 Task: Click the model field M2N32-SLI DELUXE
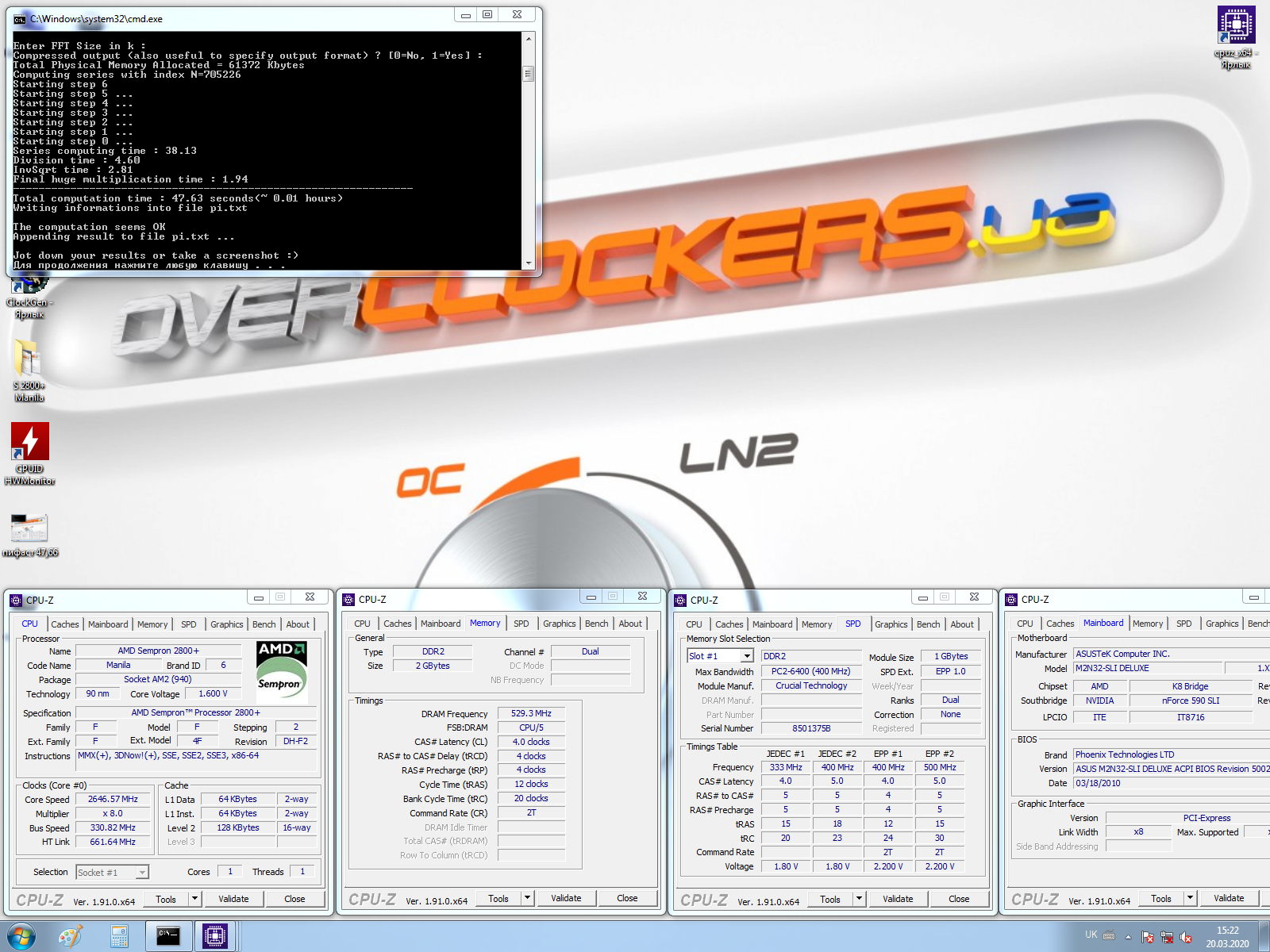1147,669
